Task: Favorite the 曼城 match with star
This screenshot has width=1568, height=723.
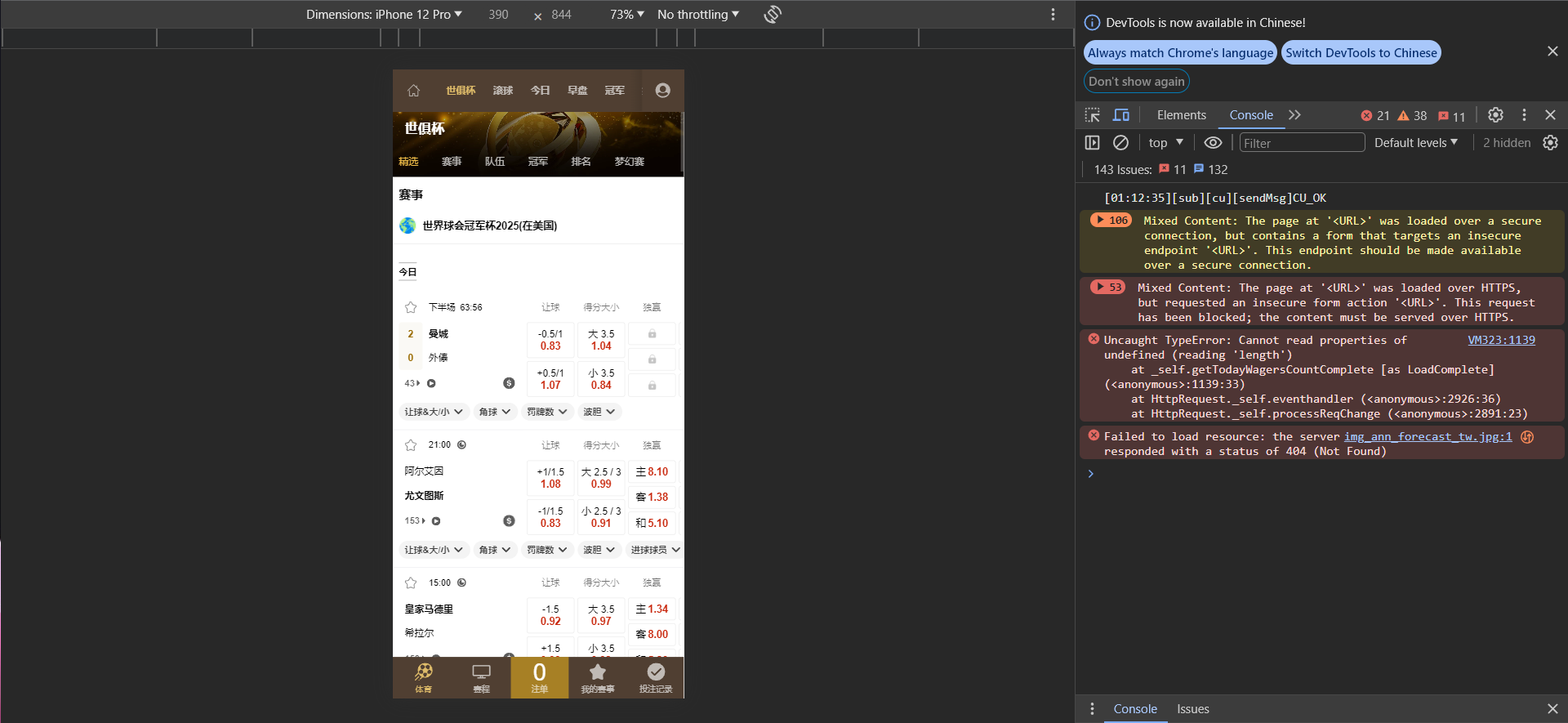Action: (x=411, y=308)
